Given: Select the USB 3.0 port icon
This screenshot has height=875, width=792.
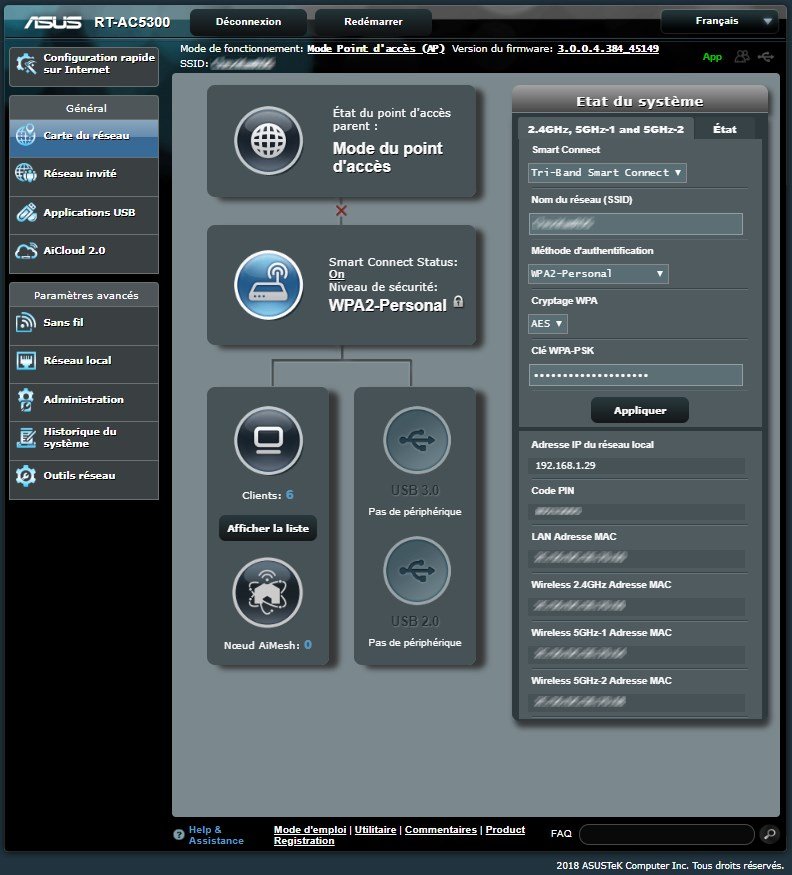Looking at the screenshot, I should point(417,440).
